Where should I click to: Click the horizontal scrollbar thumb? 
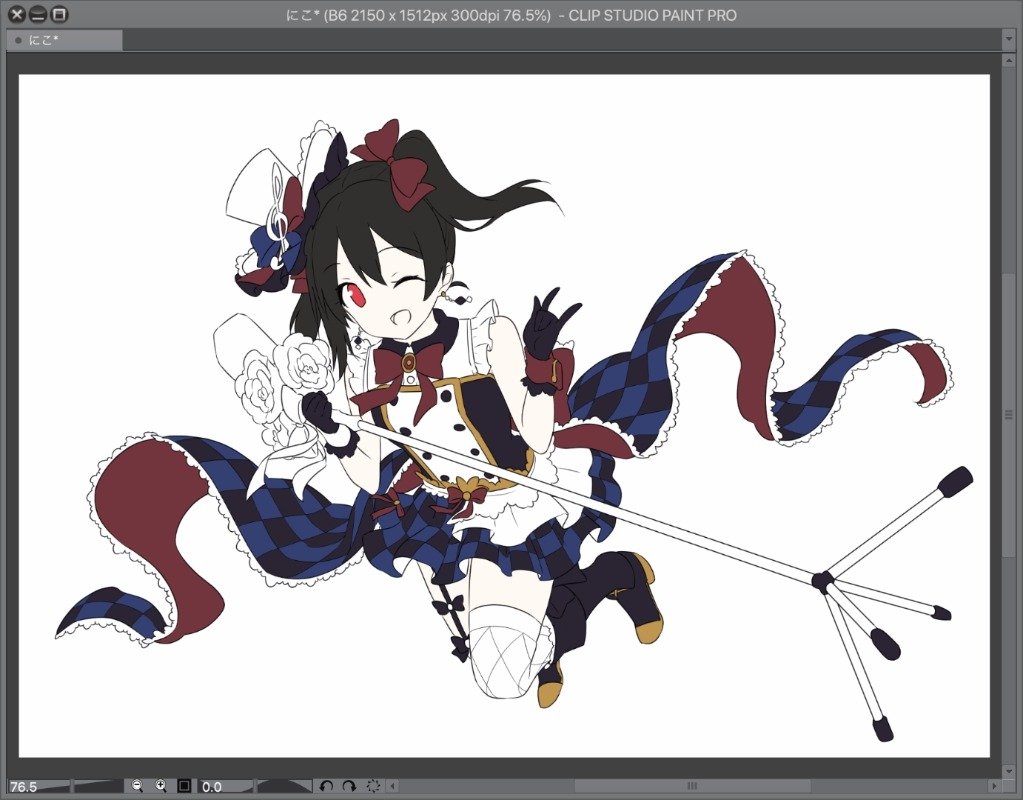692,786
